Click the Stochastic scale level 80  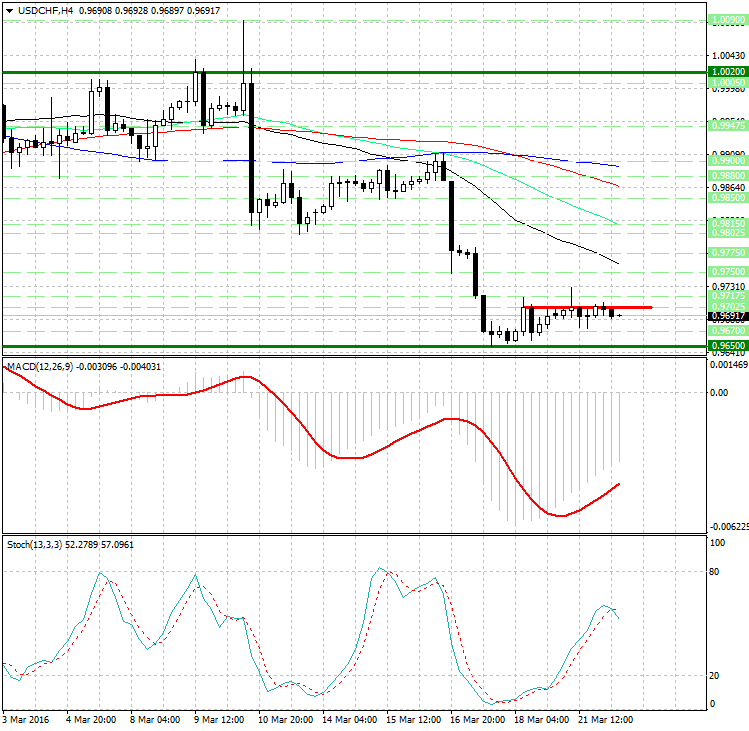tap(714, 571)
